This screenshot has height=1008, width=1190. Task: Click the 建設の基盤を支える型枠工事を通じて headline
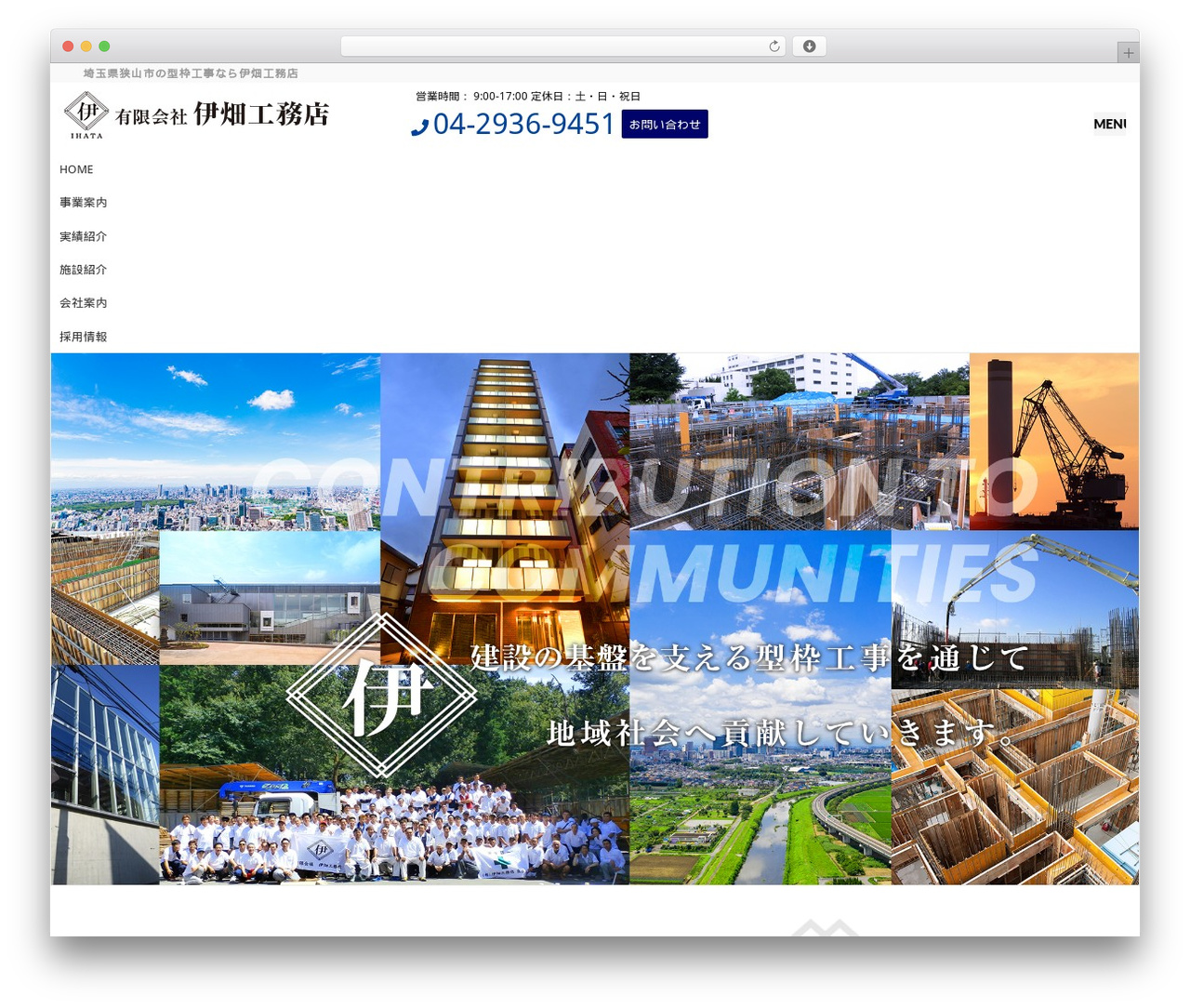pos(749,657)
